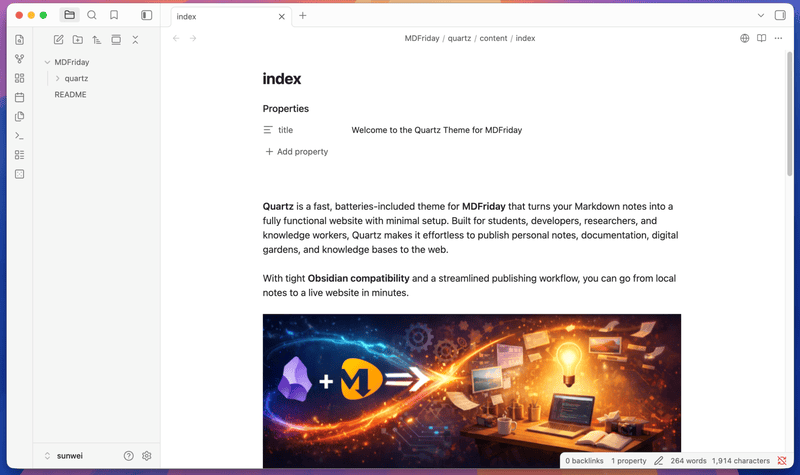Viewport: 800px width, 475px height.
Task: Click 1,914 characters status entry
Action: click(741, 461)
